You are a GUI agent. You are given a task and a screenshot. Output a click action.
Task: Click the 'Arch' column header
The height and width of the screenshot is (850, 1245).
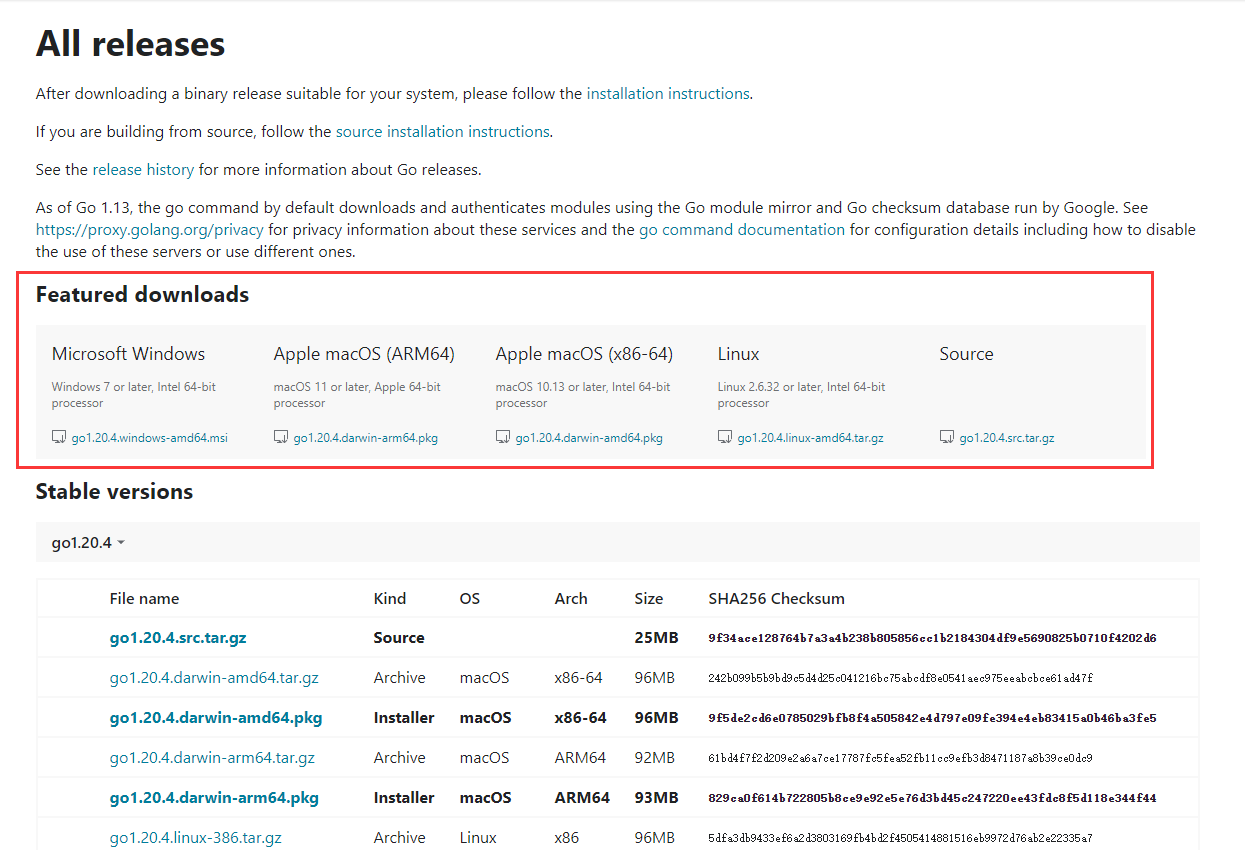click(571, 598)
